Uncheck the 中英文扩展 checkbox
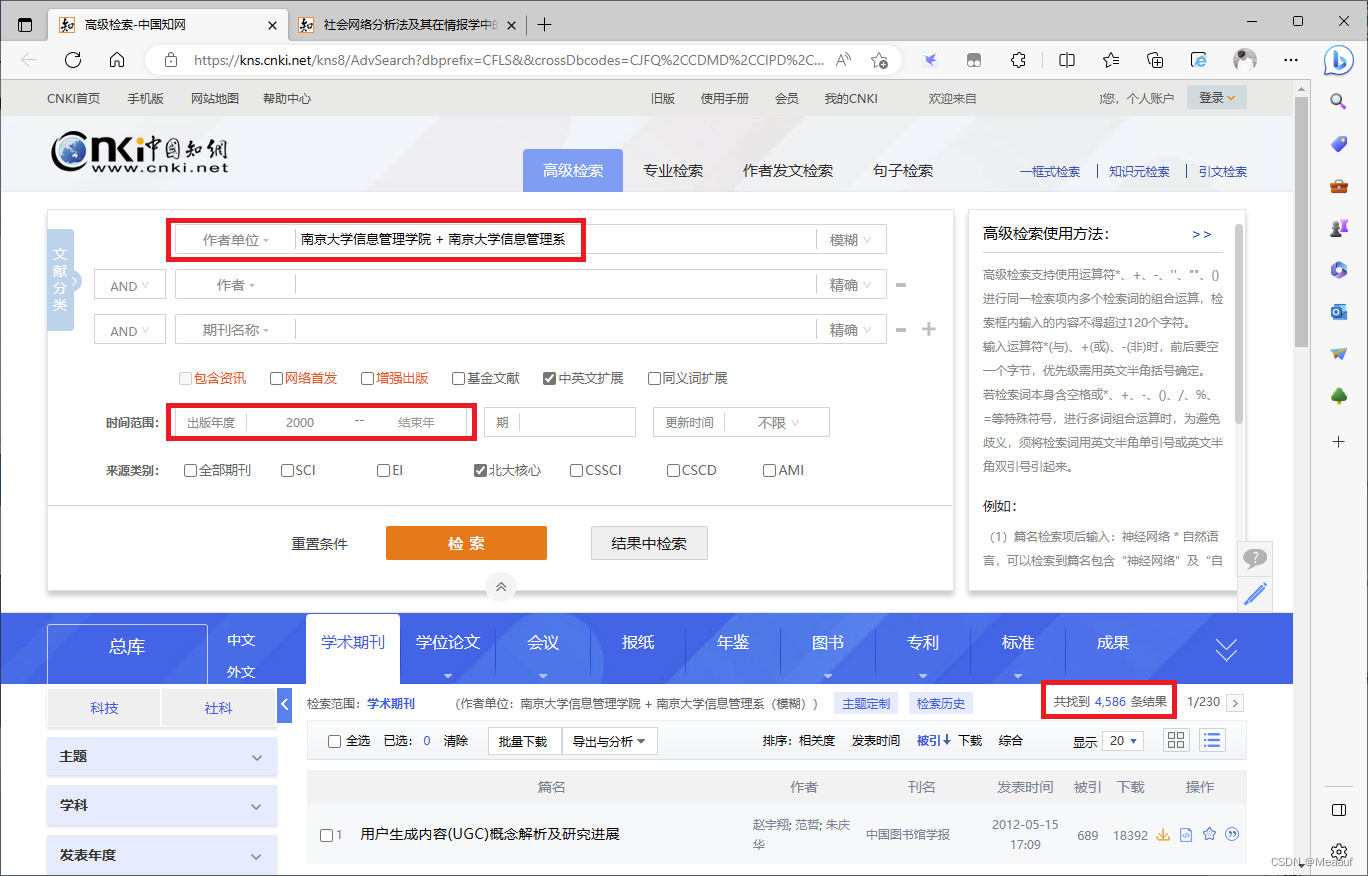Image resolution: width=1368 pixels, height=876 pixels. (x=549, y=378)
